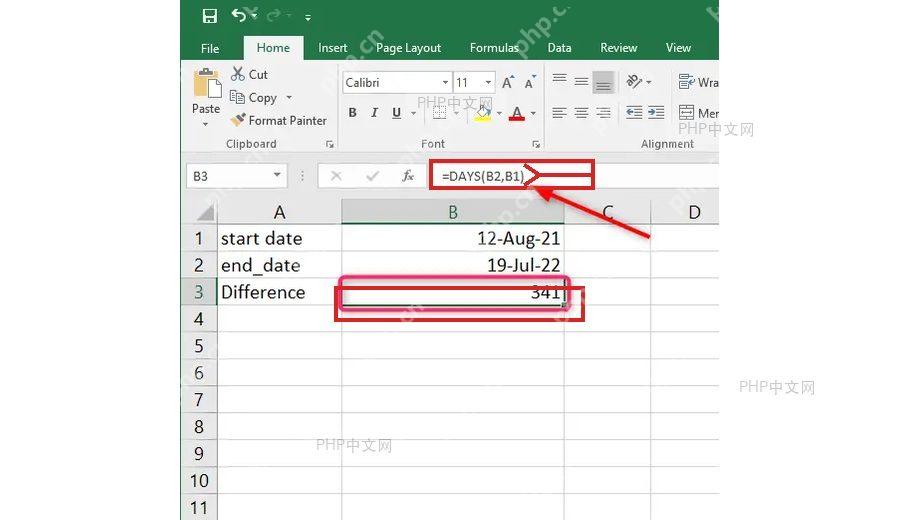Click the Redo arrow icon
The height and width of the screenshot is (520, 900).
pos(273,15)
